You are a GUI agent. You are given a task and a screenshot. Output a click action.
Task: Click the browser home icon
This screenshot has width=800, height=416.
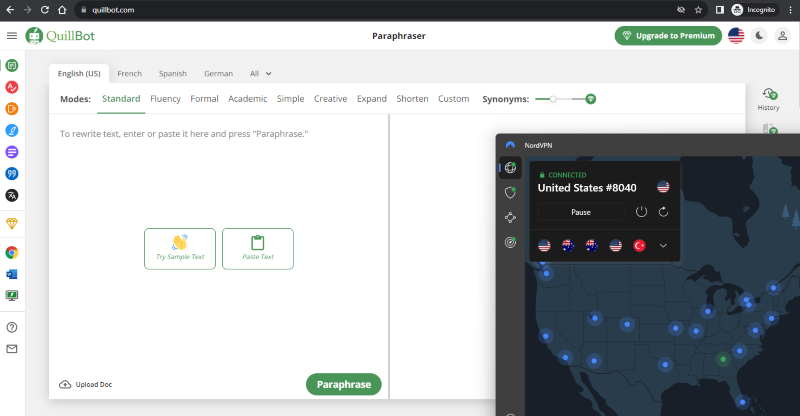click(62, 10)
